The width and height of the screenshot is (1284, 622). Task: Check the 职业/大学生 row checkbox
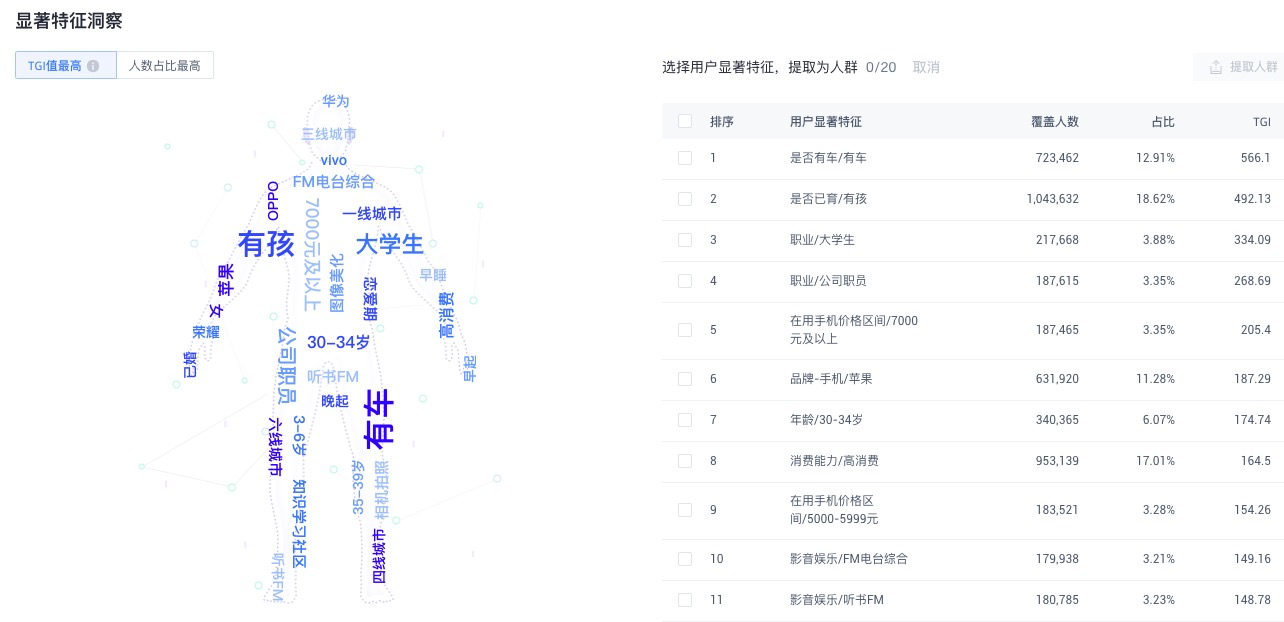pos(685,240)
